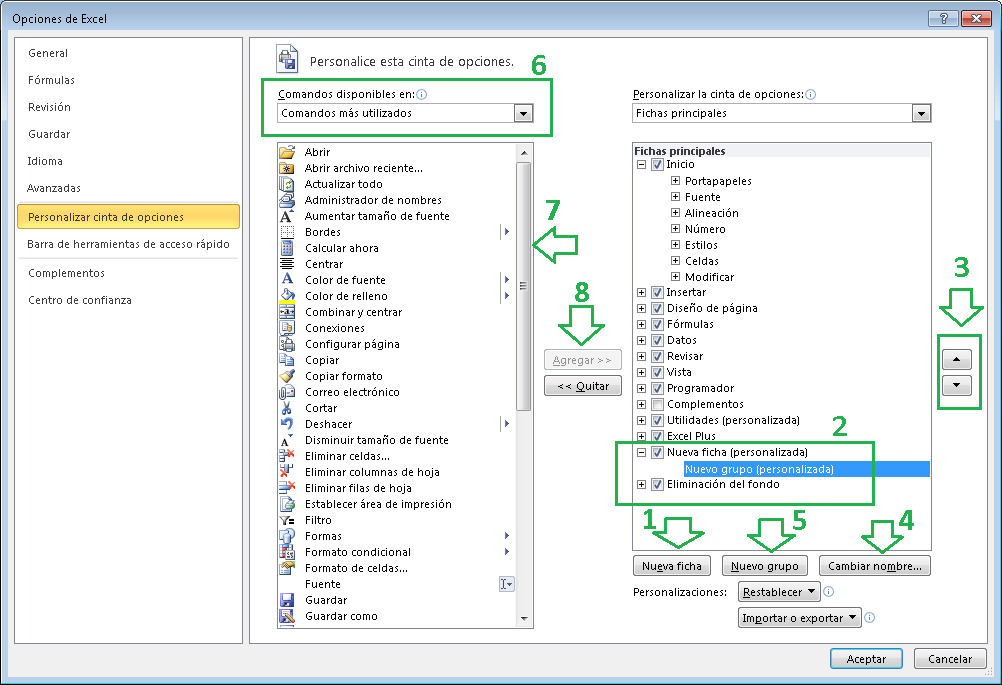
Task: Click the Nuevo grupo button
Action: (764, 566)
